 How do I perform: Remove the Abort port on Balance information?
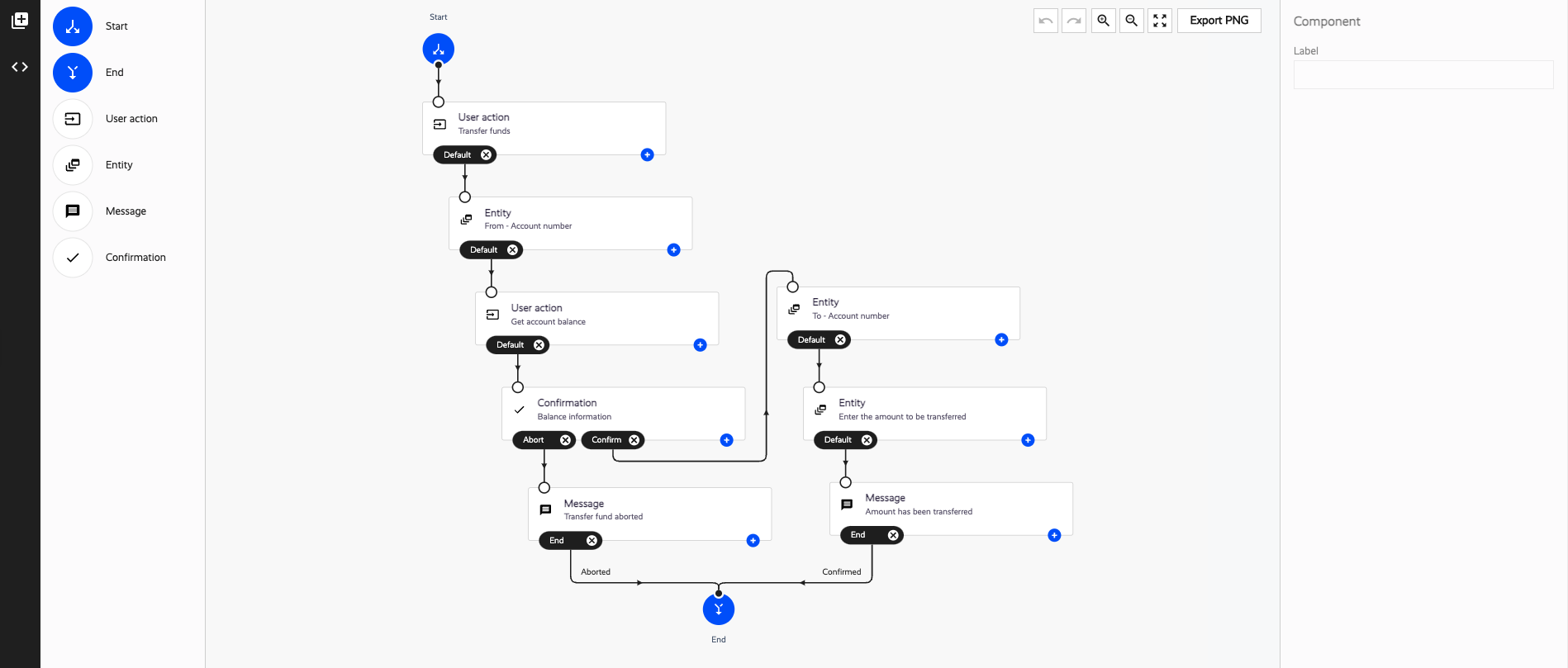pyautogui.click(x=566, y=439)
